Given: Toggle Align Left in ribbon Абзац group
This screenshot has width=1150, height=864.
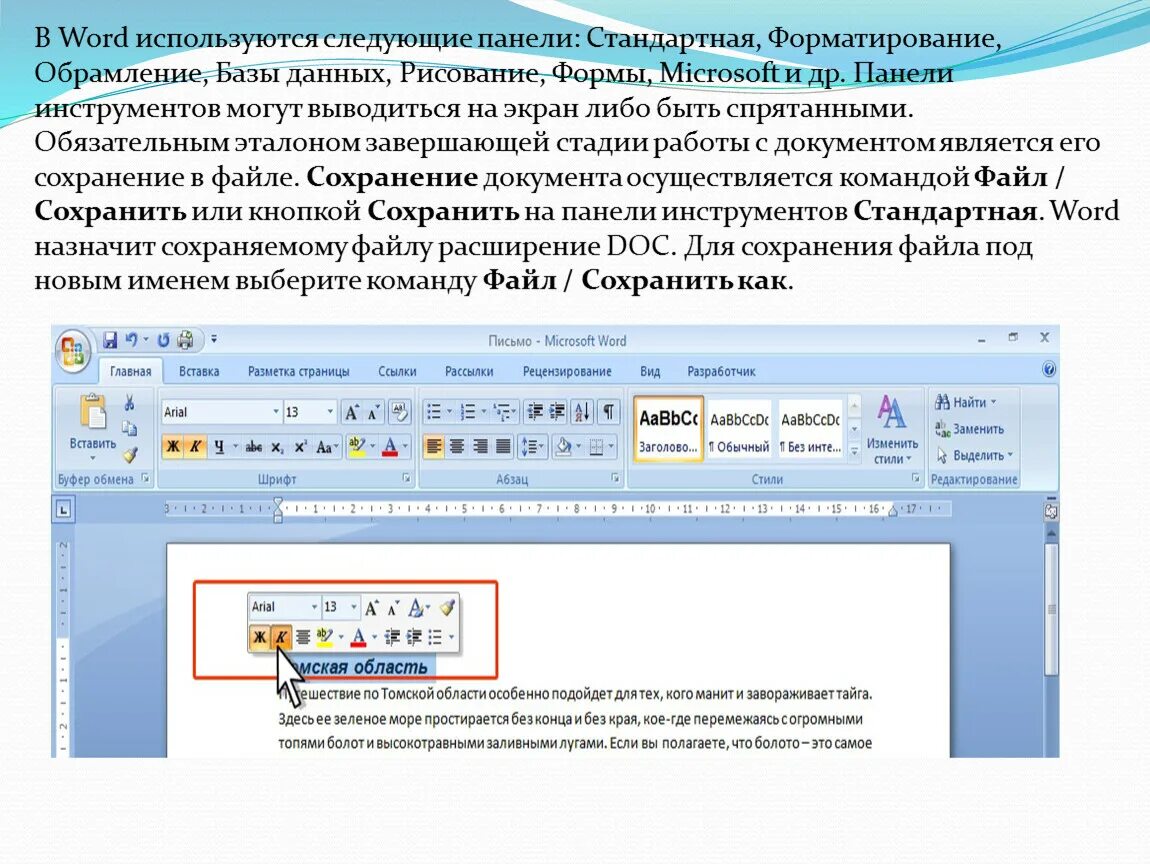Looking at the screenshot, I should [x=434, y=447].
